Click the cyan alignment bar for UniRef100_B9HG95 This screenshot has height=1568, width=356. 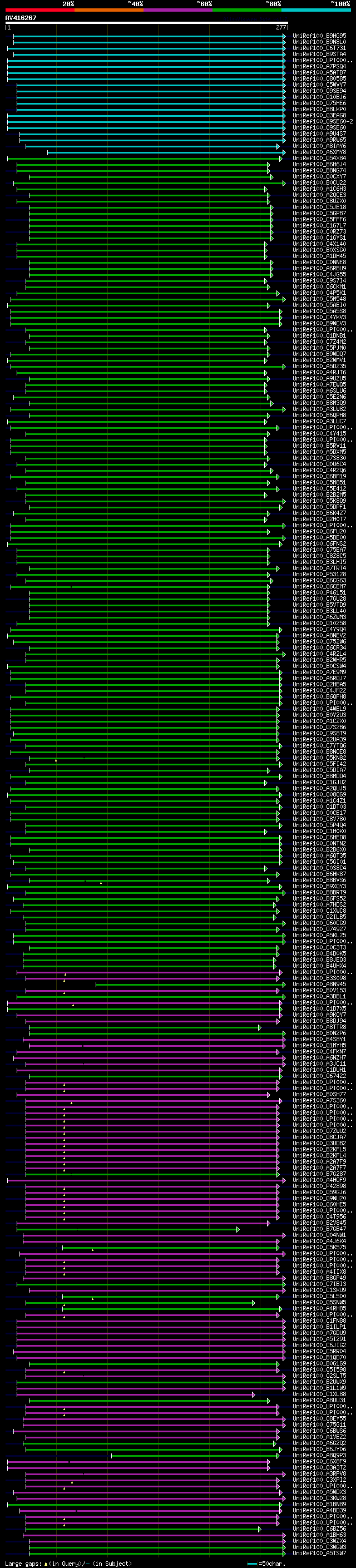click(x=149, y=36)
